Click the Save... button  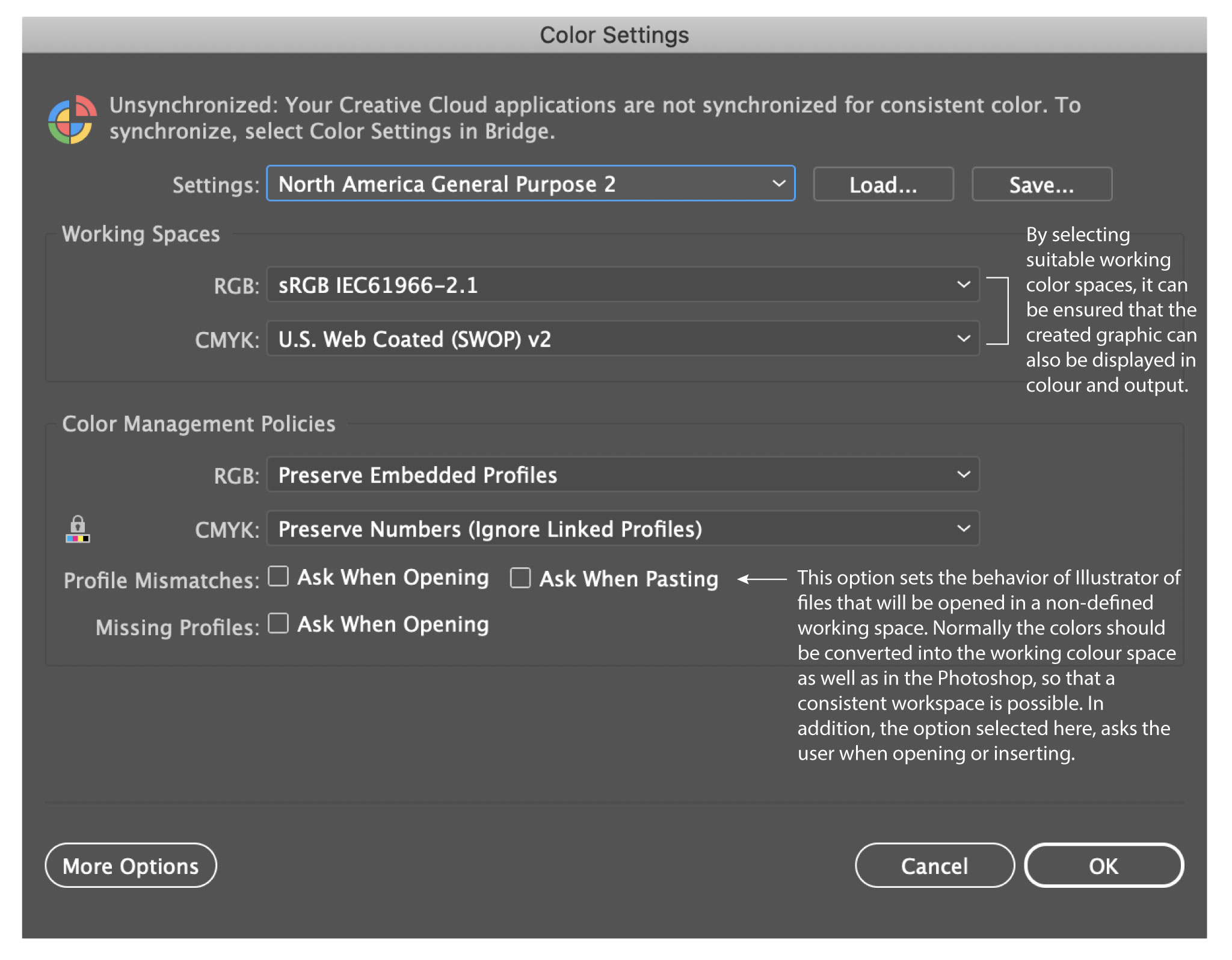[x=1042, y=184]
